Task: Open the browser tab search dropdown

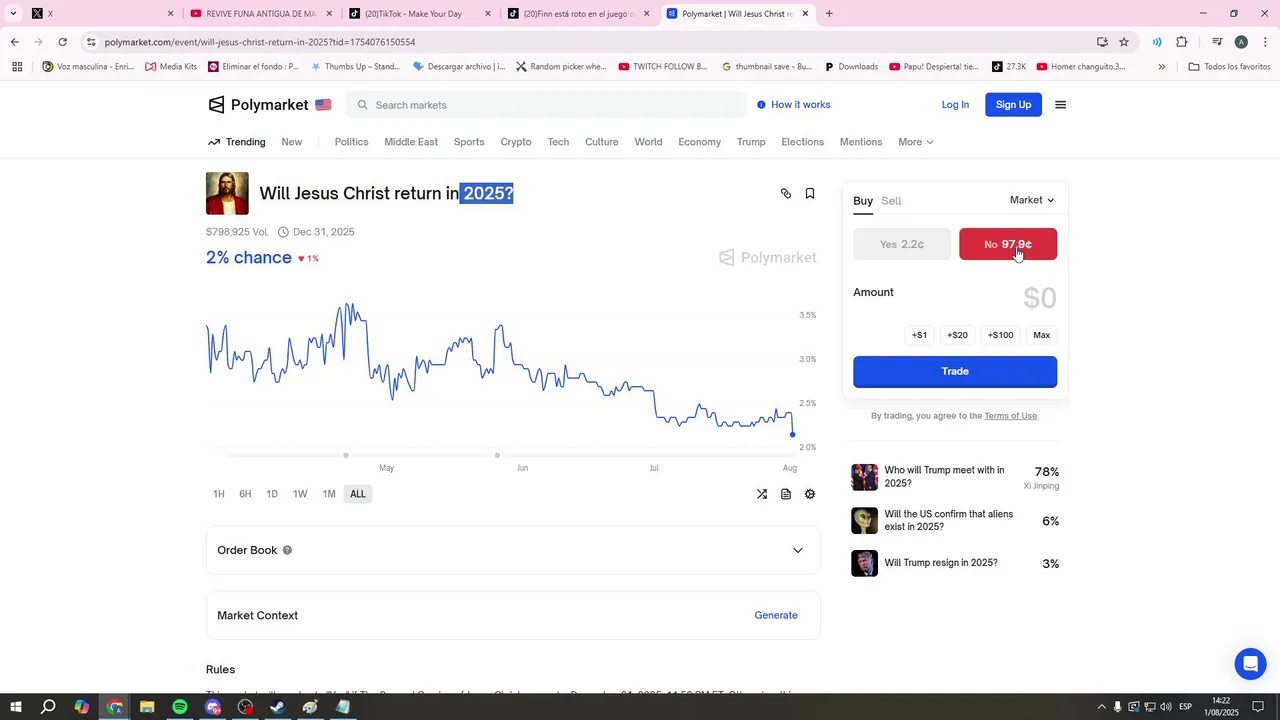Action: point(13,14)
